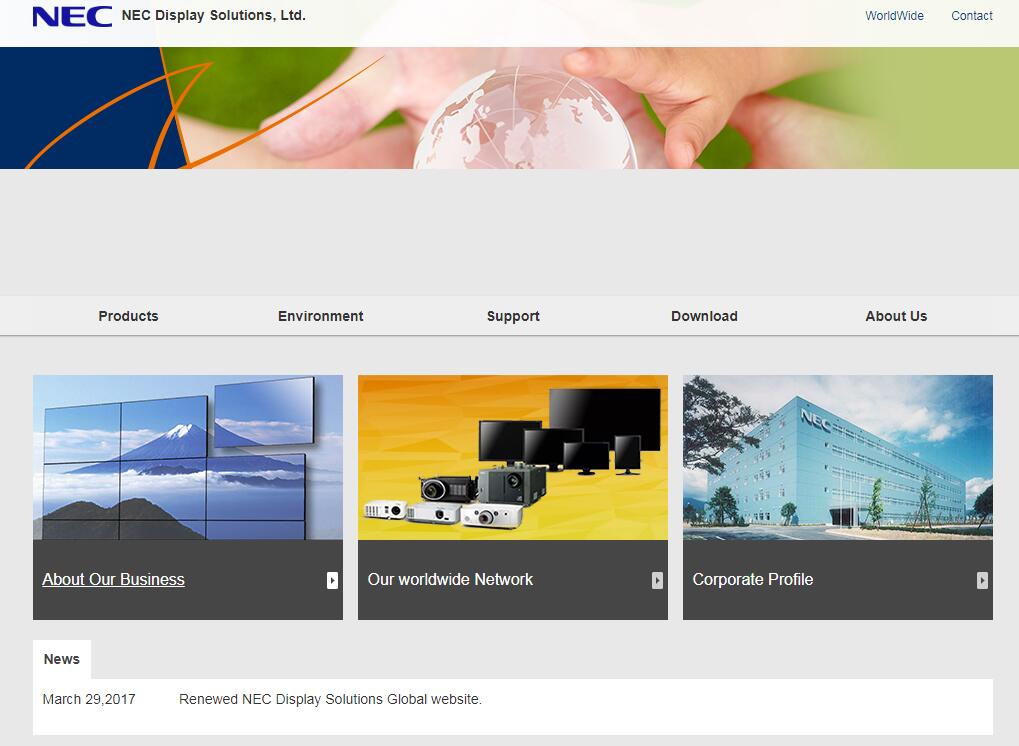Screen dimensions: 1019x746
Task: Go to the Contact page
Action: 972,16
